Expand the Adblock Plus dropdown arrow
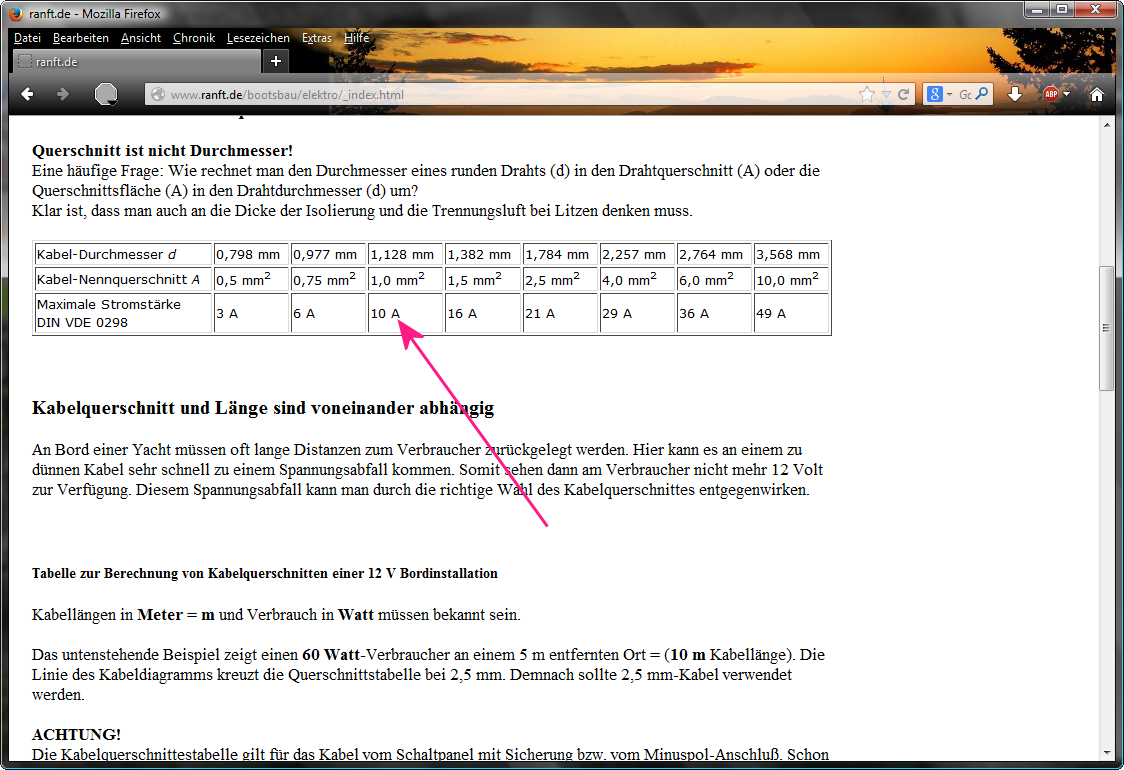The image size is (1124, 770). coord(1066,94)
